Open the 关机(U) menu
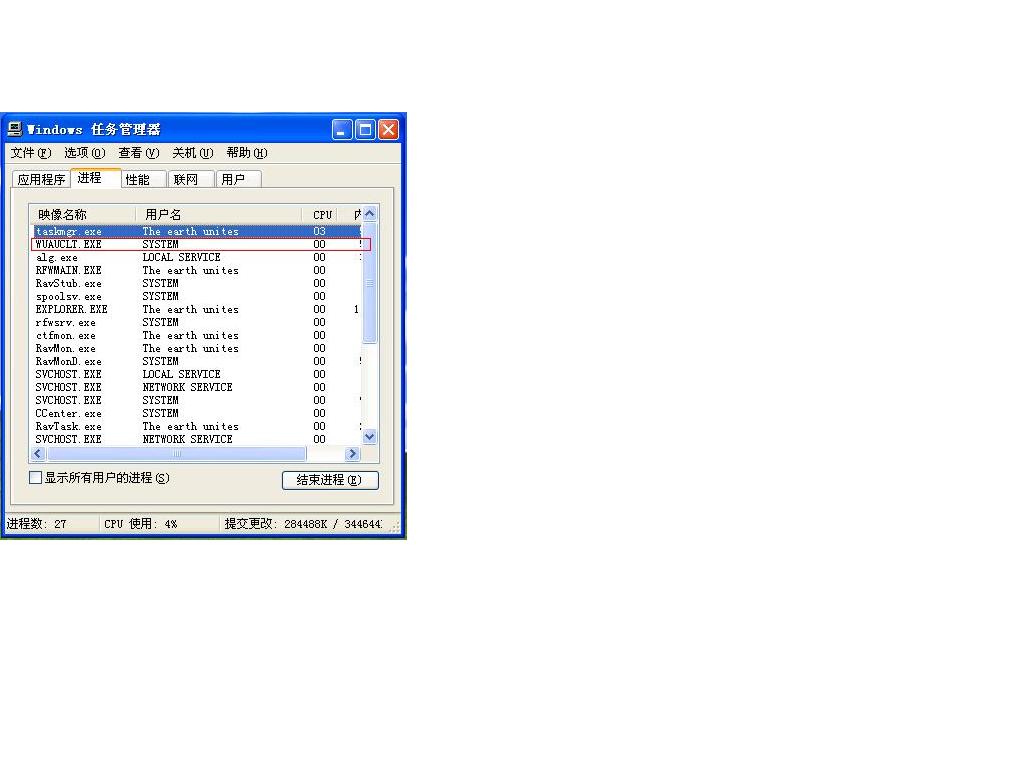1024x768 pixels. [193, 153]
